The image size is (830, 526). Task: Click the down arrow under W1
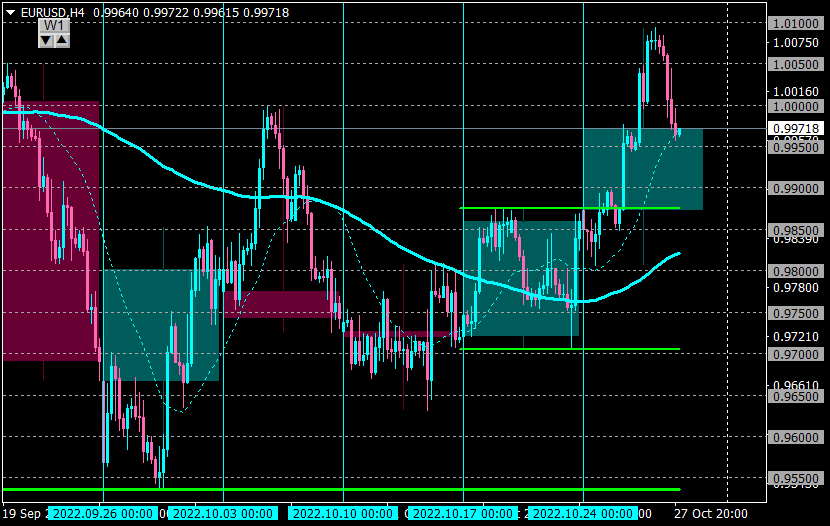pos(46,40)
